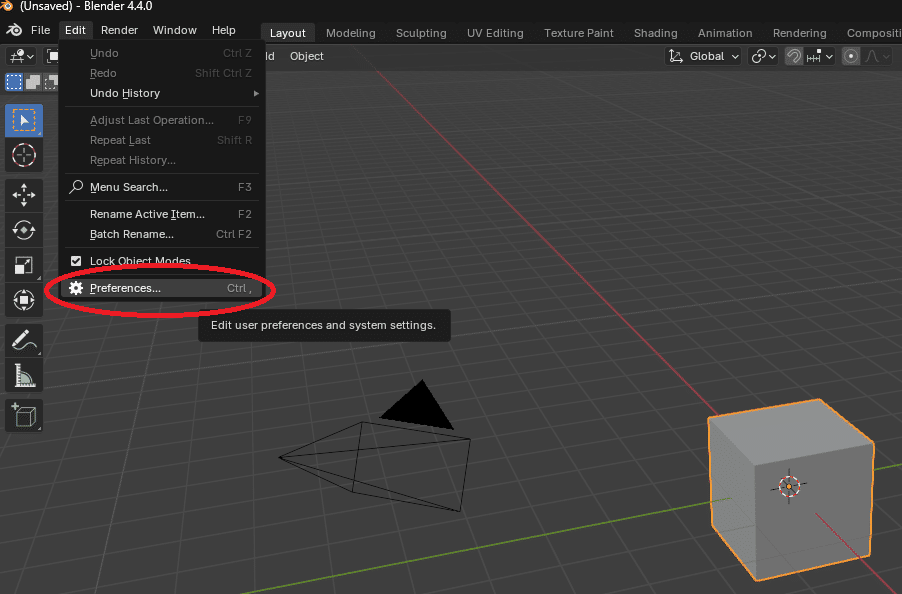Toggle Lock Object Modes checkbox

75,260
